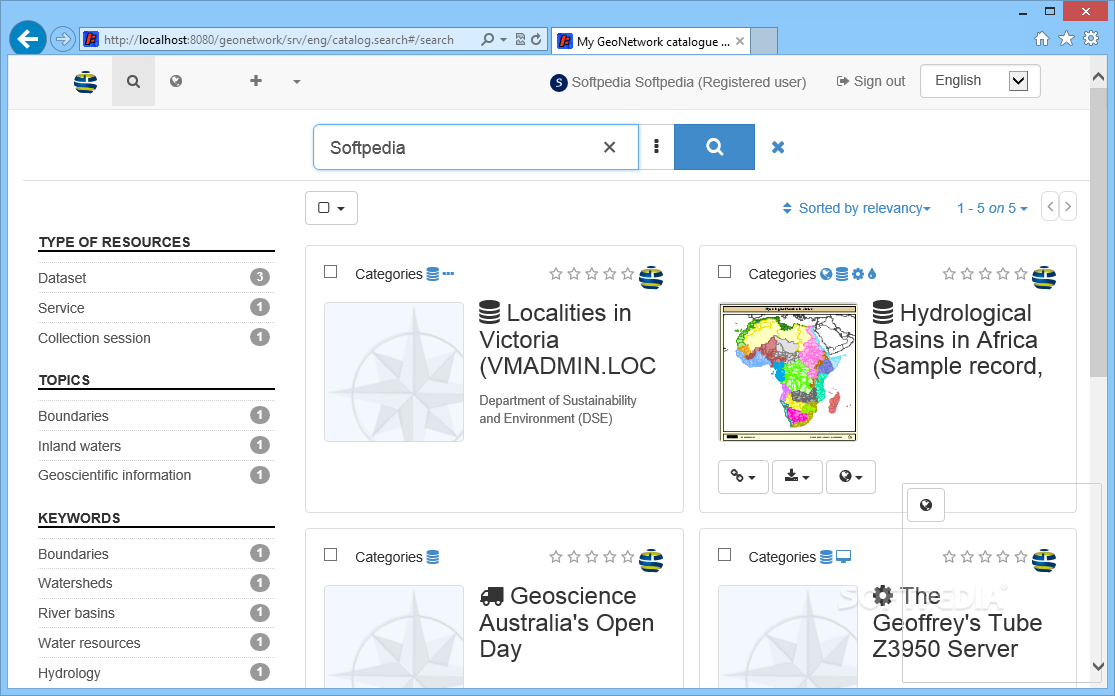
Task: Tick checkbox for Geoscience Australia's Open Day record
Action: tap(331, 555)
